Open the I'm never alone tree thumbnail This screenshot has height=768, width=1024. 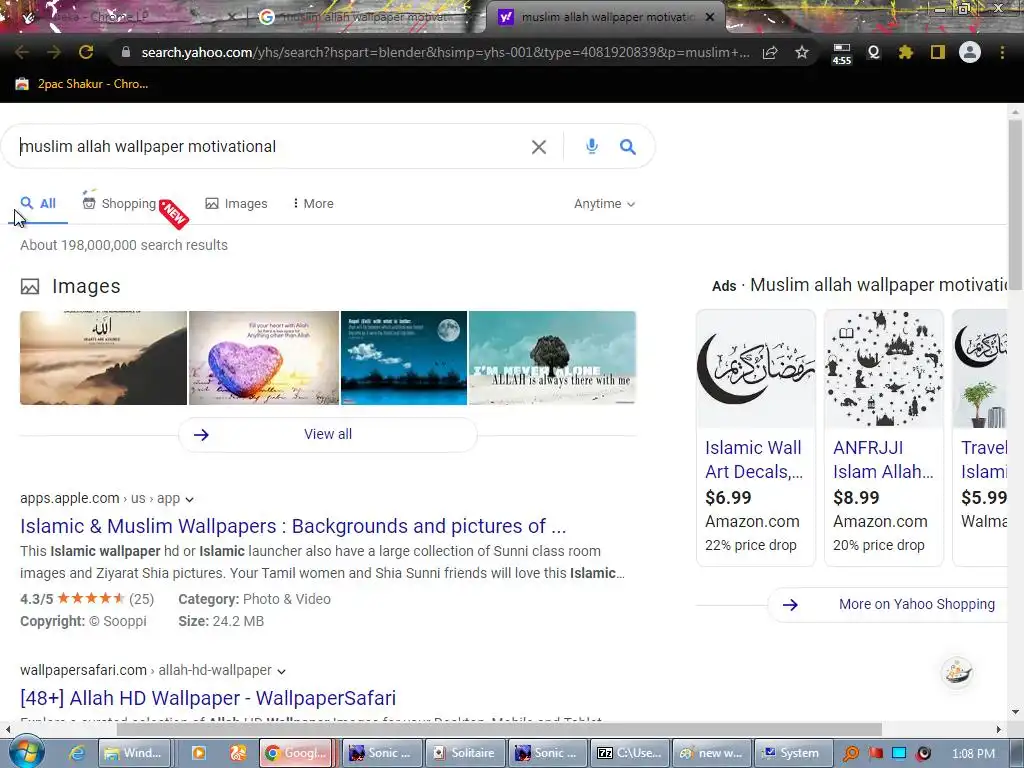(x=552, y=358)
